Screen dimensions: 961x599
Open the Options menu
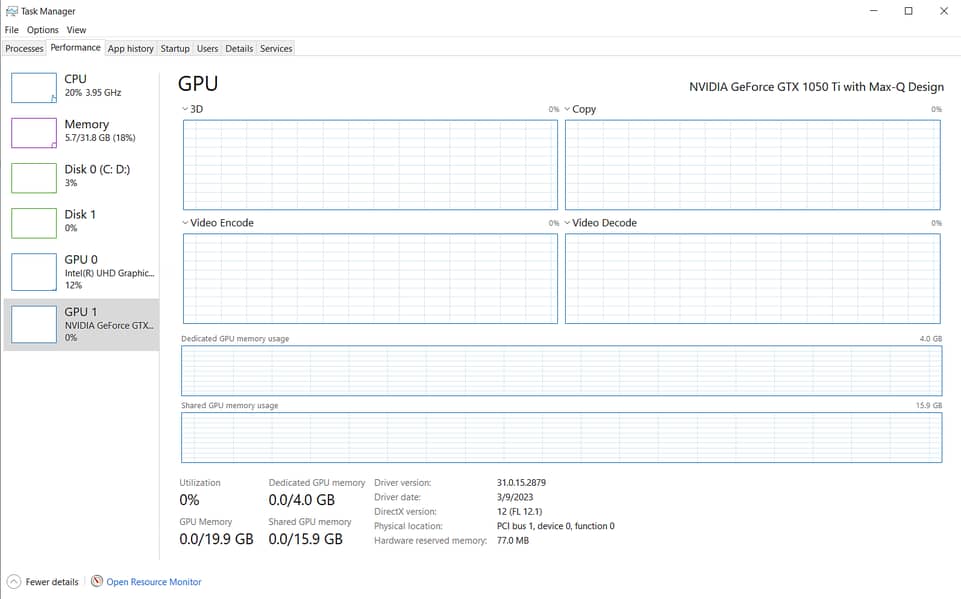point(43,30)
